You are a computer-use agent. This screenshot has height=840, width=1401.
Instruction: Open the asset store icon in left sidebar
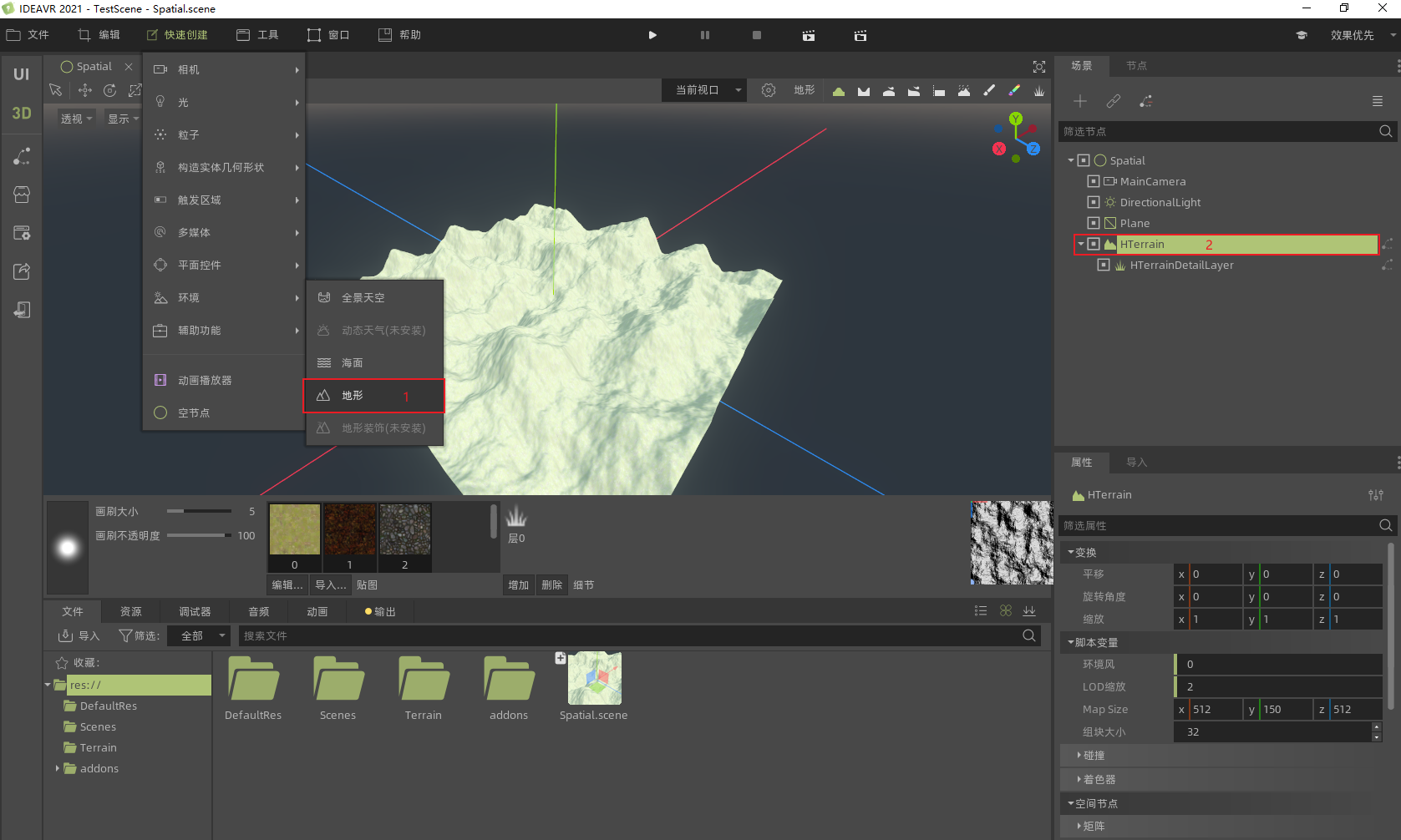[22, 195]
